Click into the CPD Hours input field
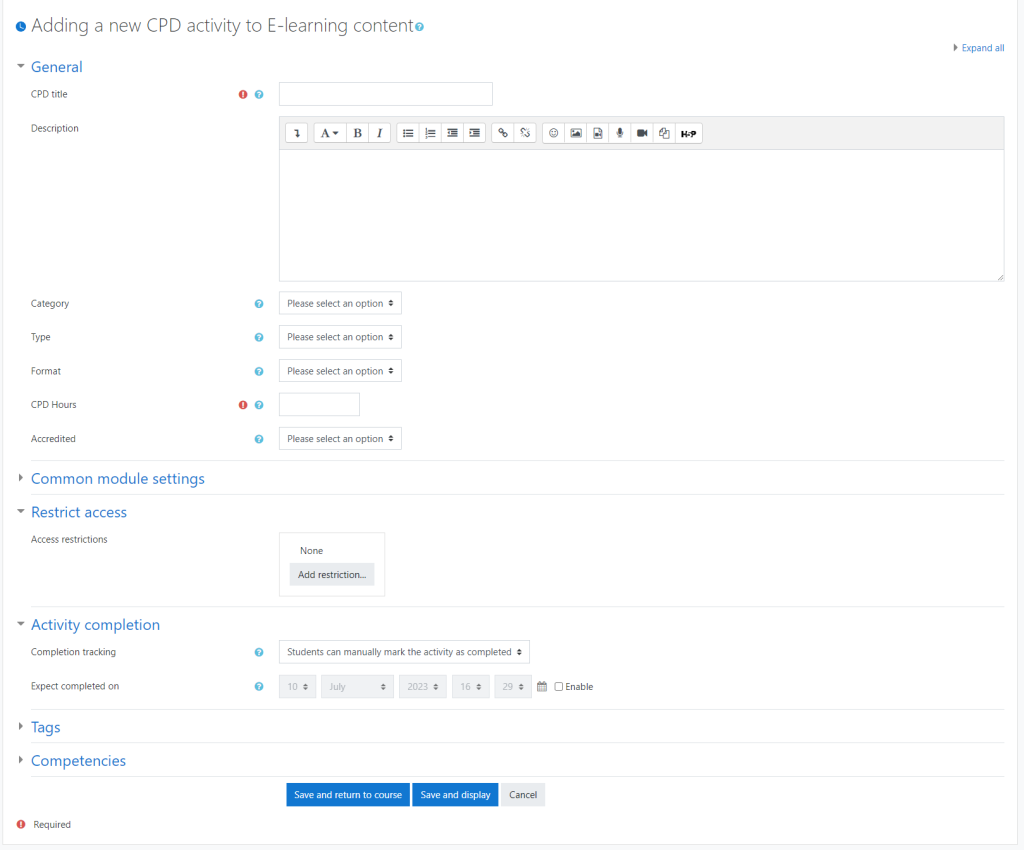The height and width of the screenshot is (850, 1024). [x=319, y=405]
